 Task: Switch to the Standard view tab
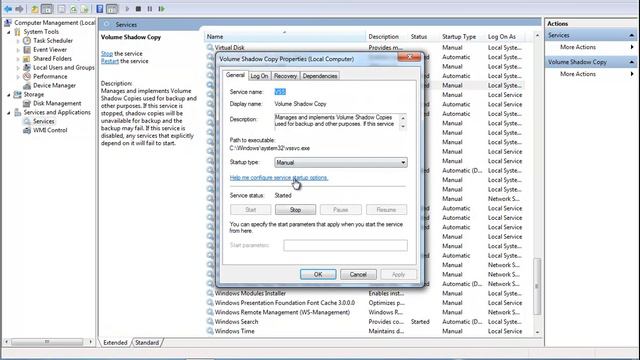[x=147, y=342]
